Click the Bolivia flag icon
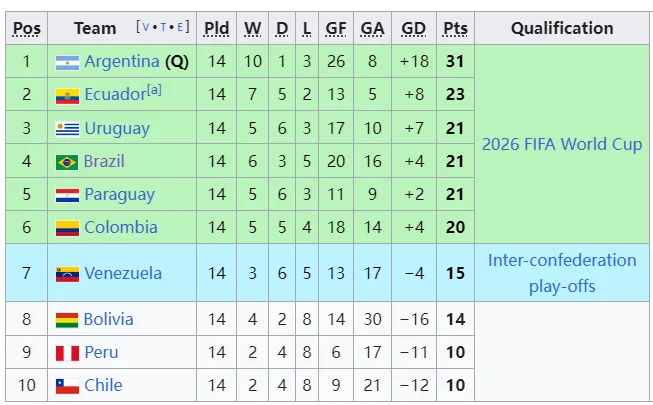The width and height of the screenshot is (653, 405). coord(67,320)
